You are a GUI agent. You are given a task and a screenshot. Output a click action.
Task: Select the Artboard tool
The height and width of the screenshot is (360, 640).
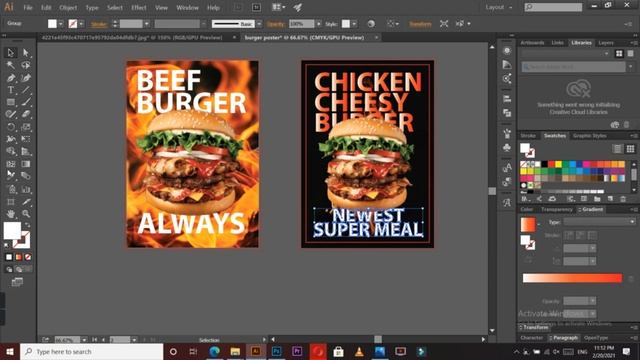click(x=11, y=202)
